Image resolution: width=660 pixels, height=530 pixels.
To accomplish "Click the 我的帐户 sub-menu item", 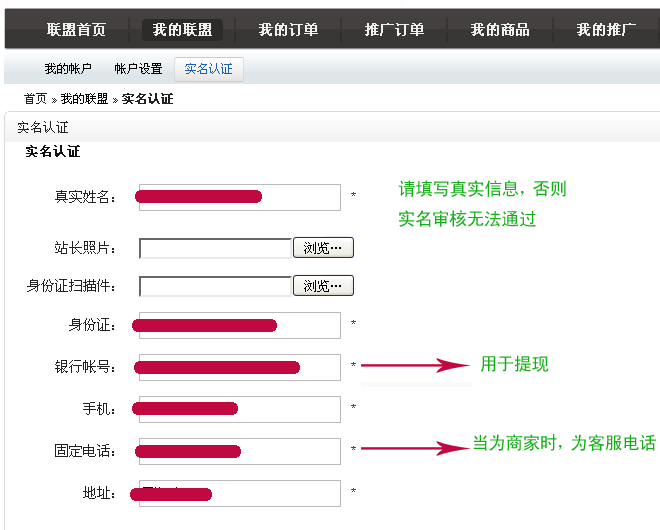I will (68, 69).
